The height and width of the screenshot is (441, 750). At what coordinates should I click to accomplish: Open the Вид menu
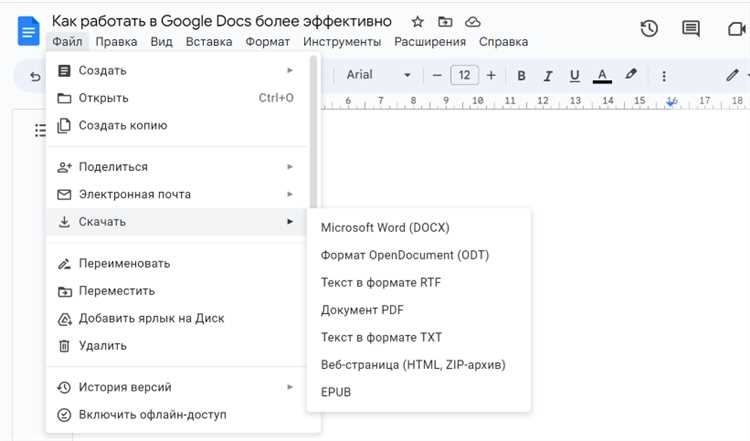(161, 42)
